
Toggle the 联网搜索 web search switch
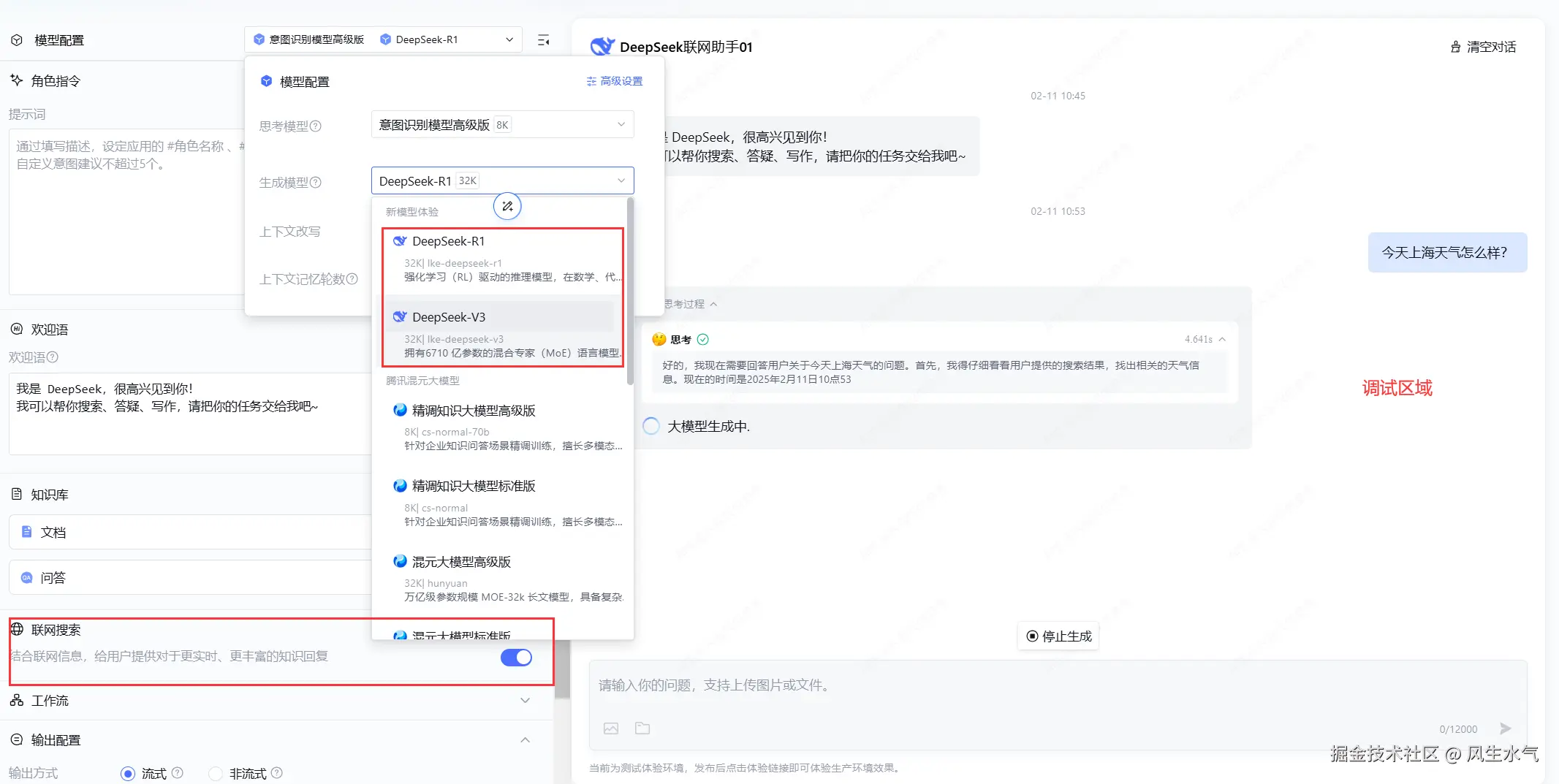pos(516,658)
